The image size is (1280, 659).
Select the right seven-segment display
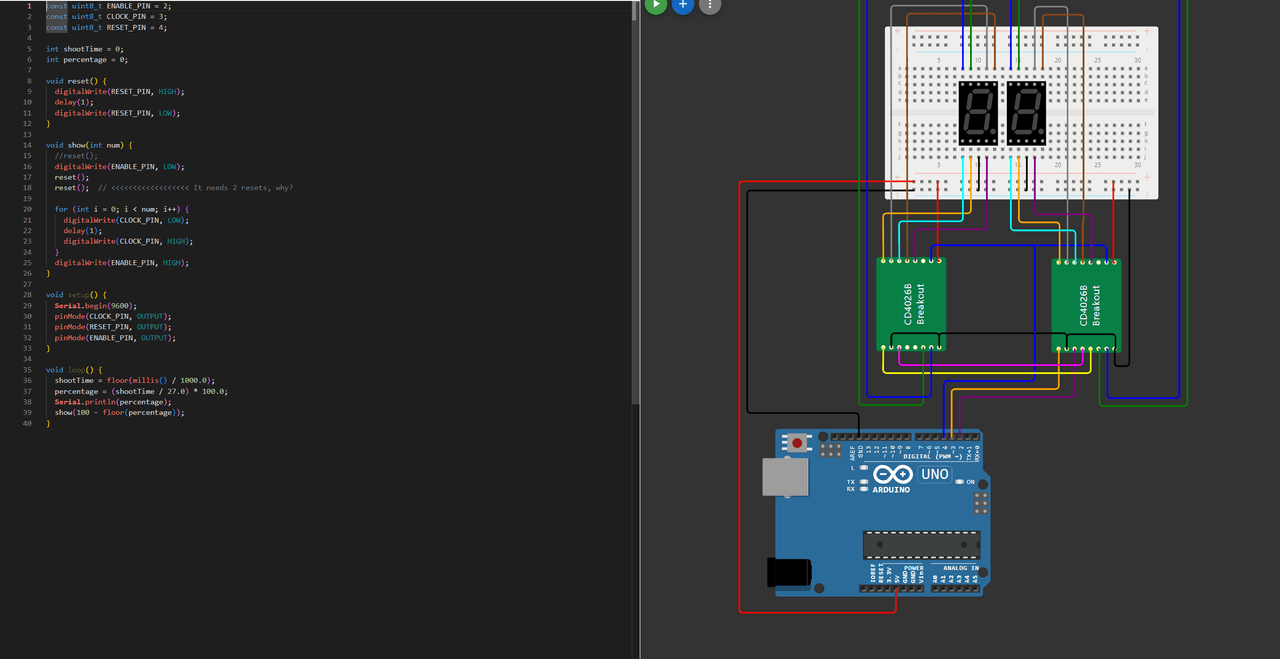pyautogui.click(x=1026, y=111)
